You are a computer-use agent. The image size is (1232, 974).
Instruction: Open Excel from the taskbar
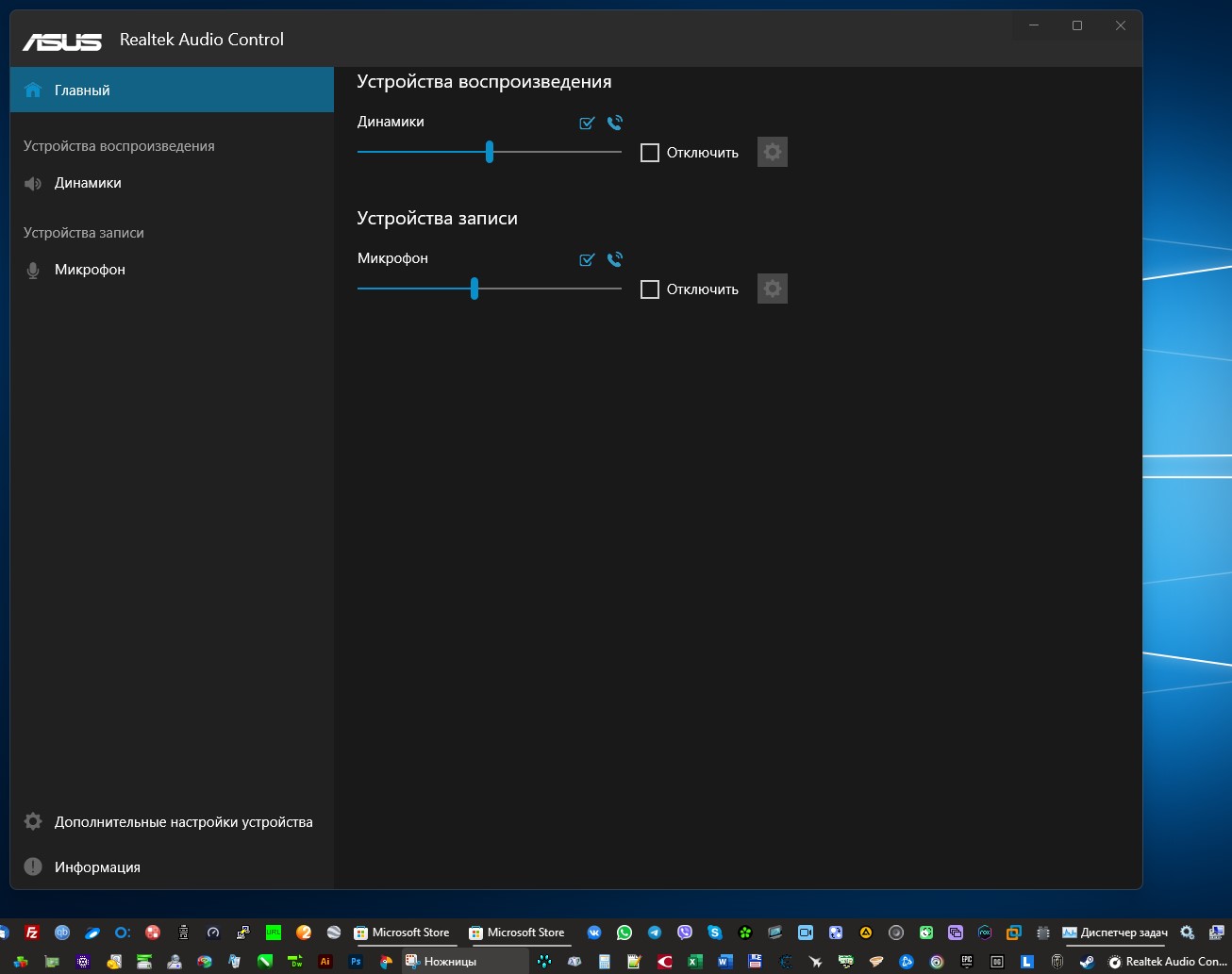pyautogui.click(x=695, y=962)
